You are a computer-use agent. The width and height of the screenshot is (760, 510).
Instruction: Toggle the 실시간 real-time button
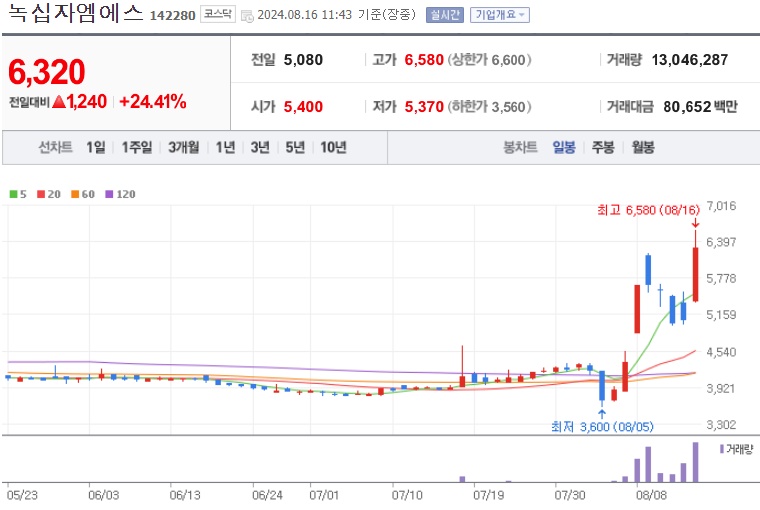[444, 15]
